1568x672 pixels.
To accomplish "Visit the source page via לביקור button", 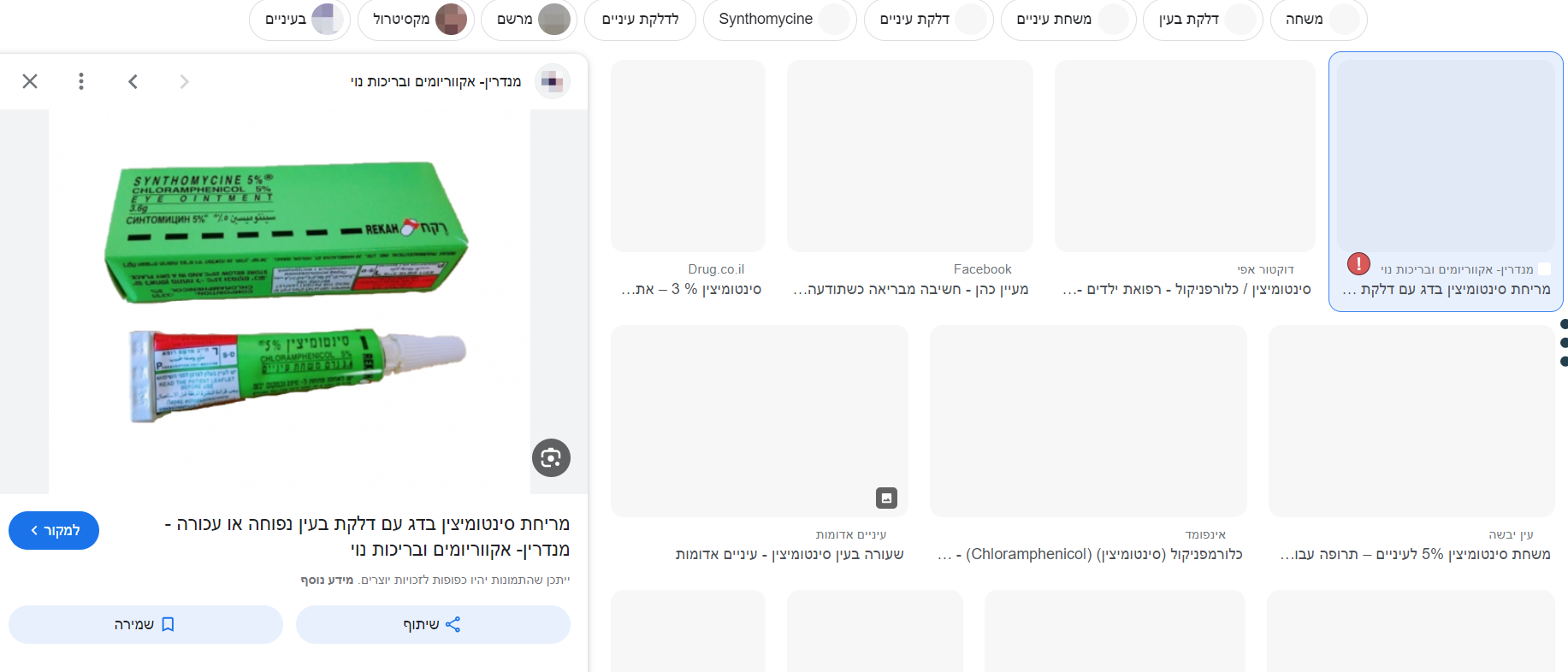I will [x=54, y=530].
